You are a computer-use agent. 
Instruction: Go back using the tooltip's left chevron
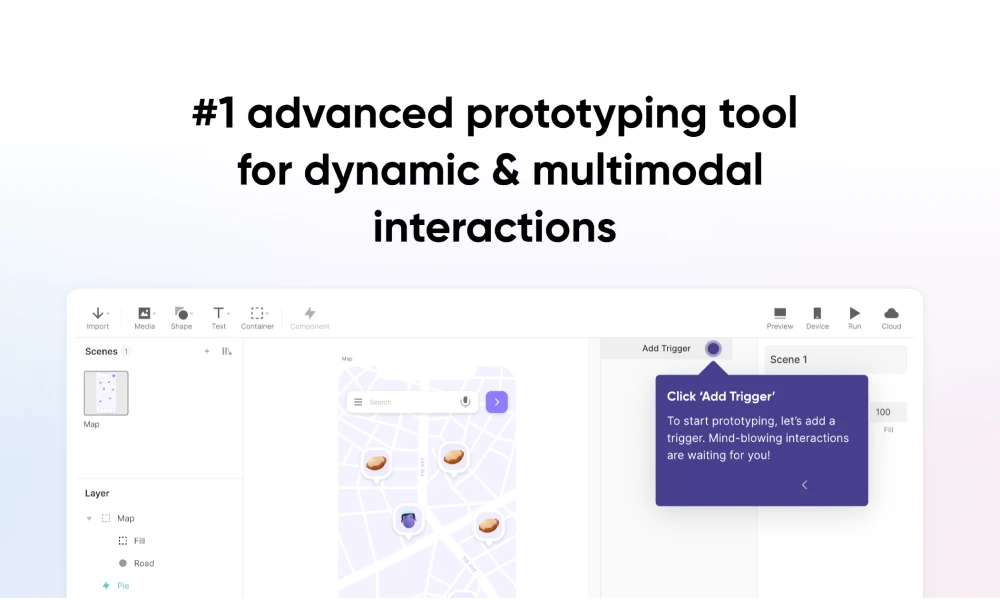pos(804,485)
